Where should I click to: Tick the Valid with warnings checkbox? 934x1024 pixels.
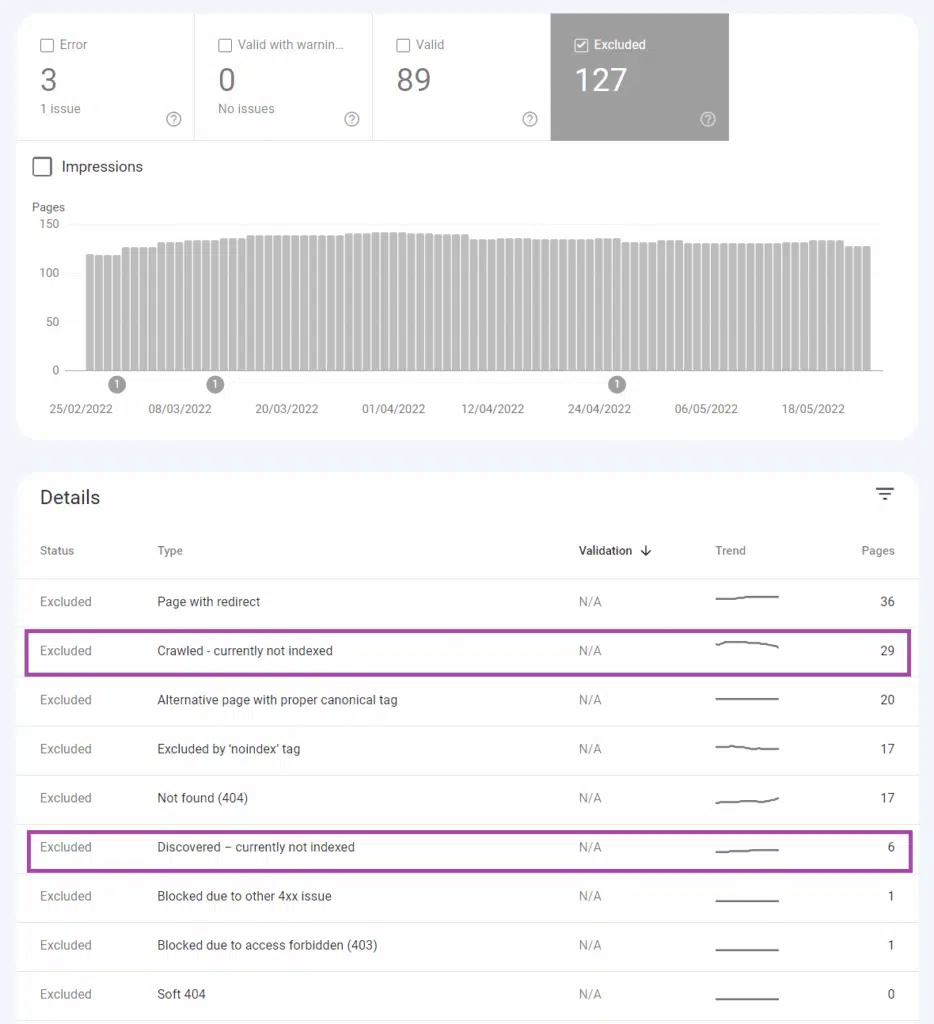point(225,45)
